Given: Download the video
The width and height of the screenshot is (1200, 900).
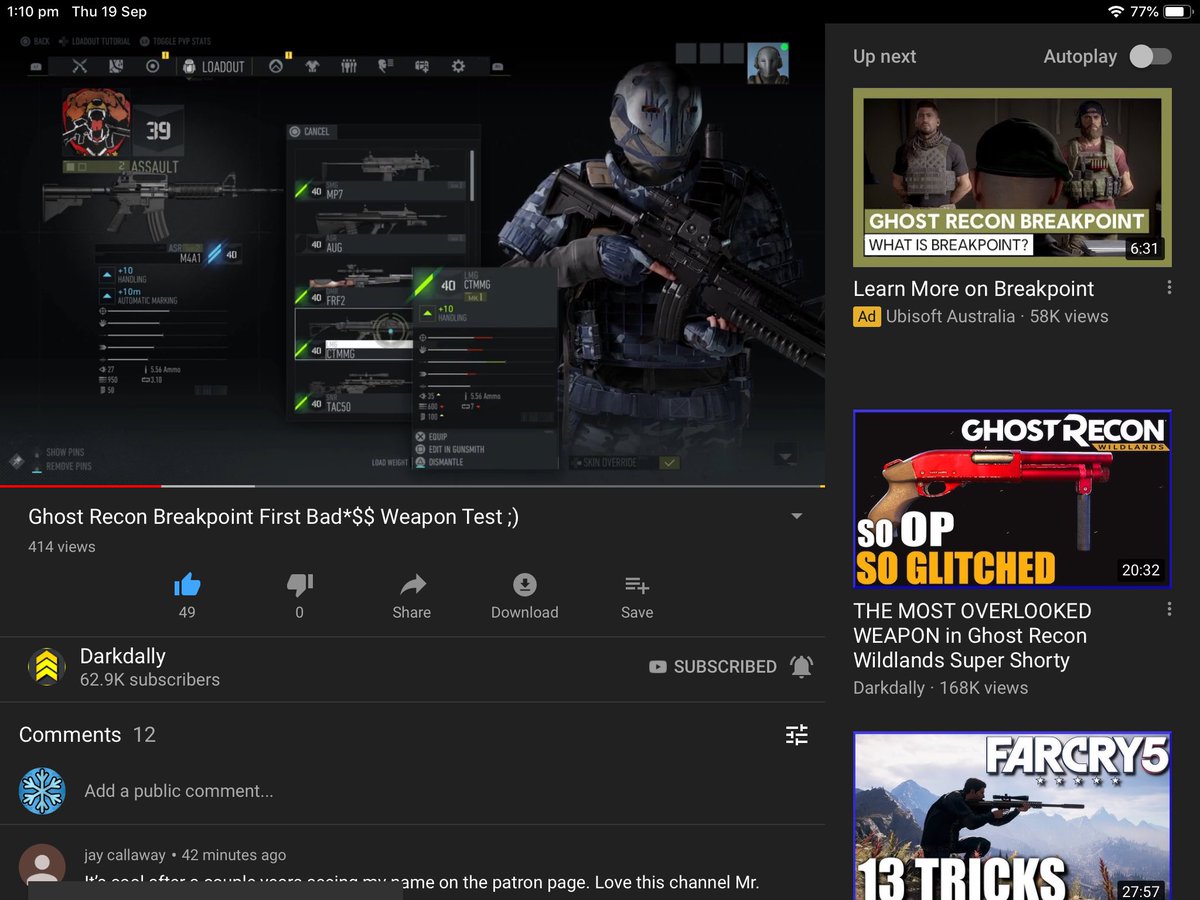Looking at the screenshot, I should point(525,585).
